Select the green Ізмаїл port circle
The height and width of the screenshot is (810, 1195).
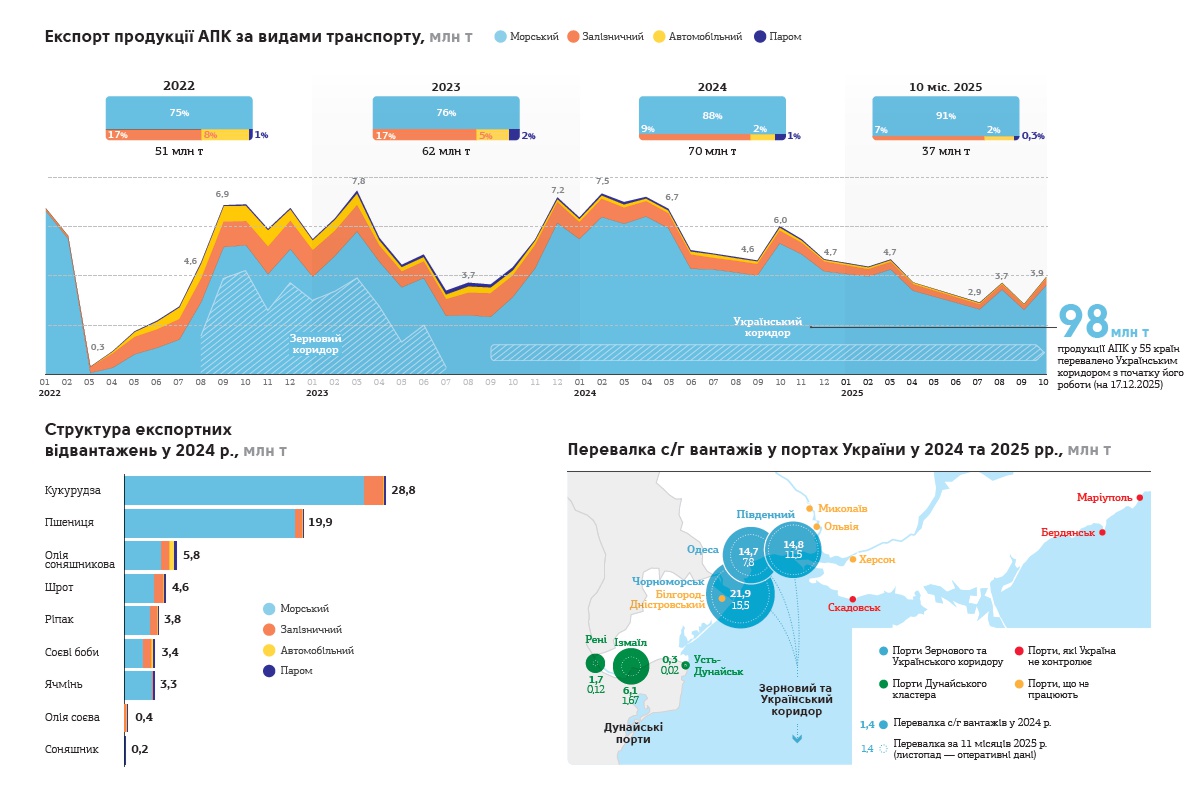(631, 665)
